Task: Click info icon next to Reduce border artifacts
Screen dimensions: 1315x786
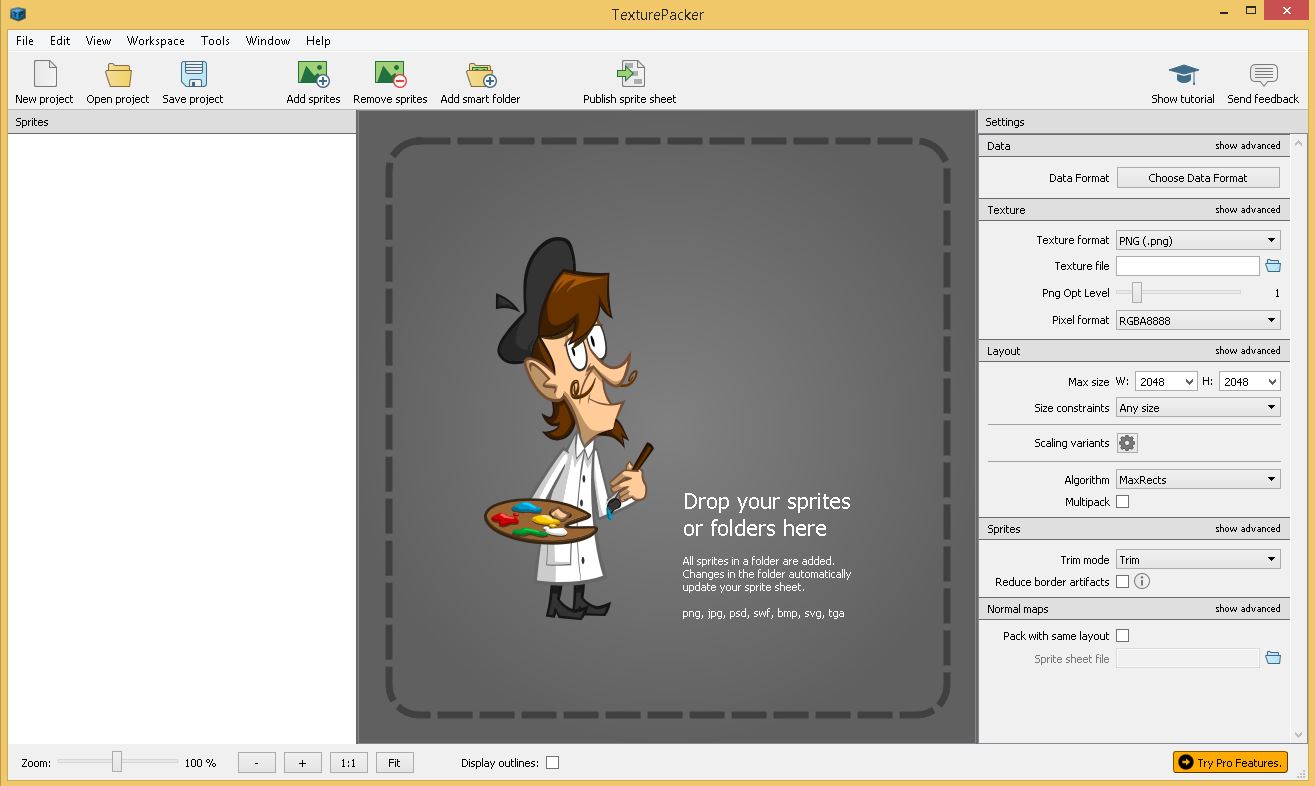Action: pos(1142,581)
